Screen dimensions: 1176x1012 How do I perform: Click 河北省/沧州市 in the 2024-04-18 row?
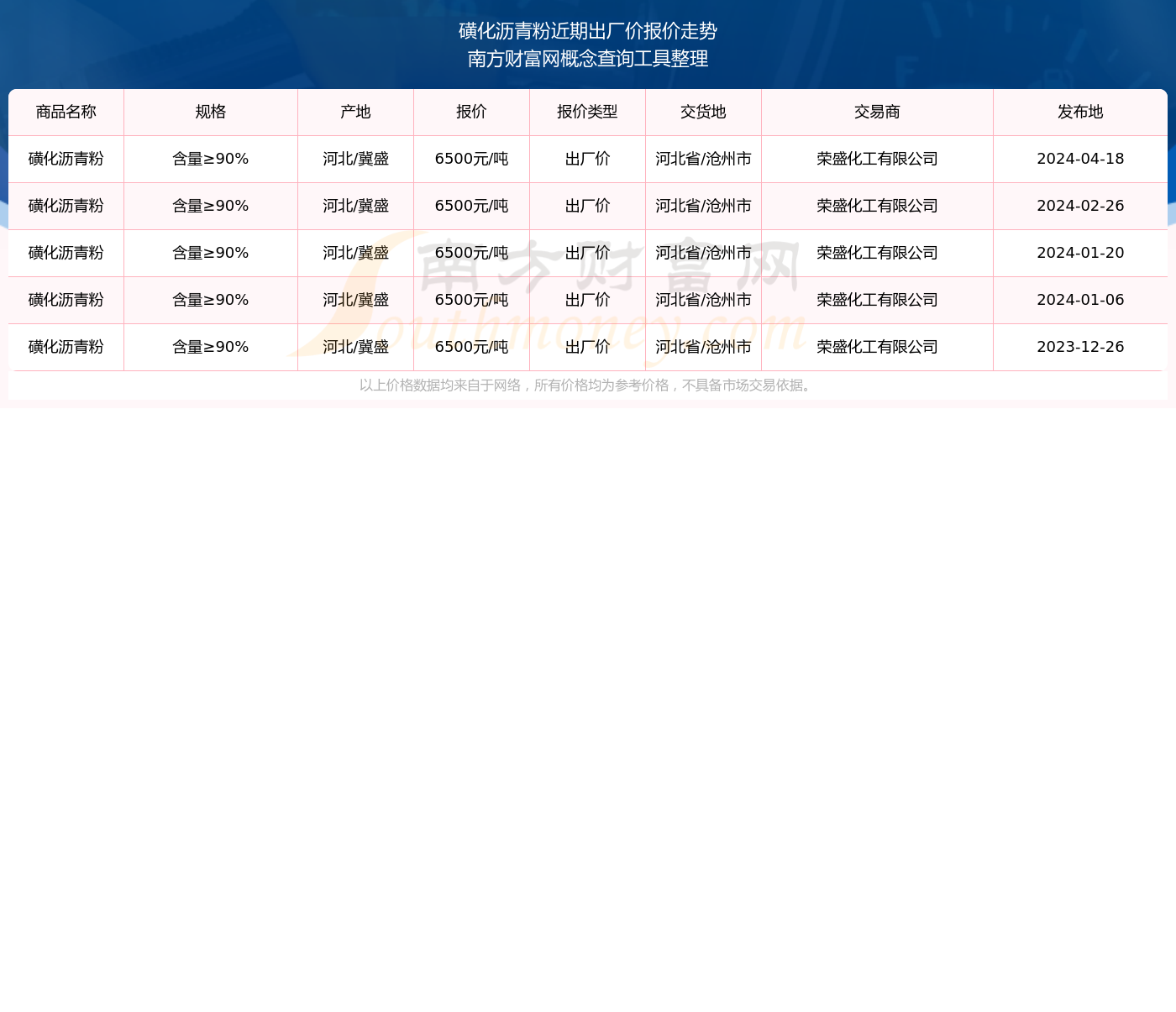[703, 159]
